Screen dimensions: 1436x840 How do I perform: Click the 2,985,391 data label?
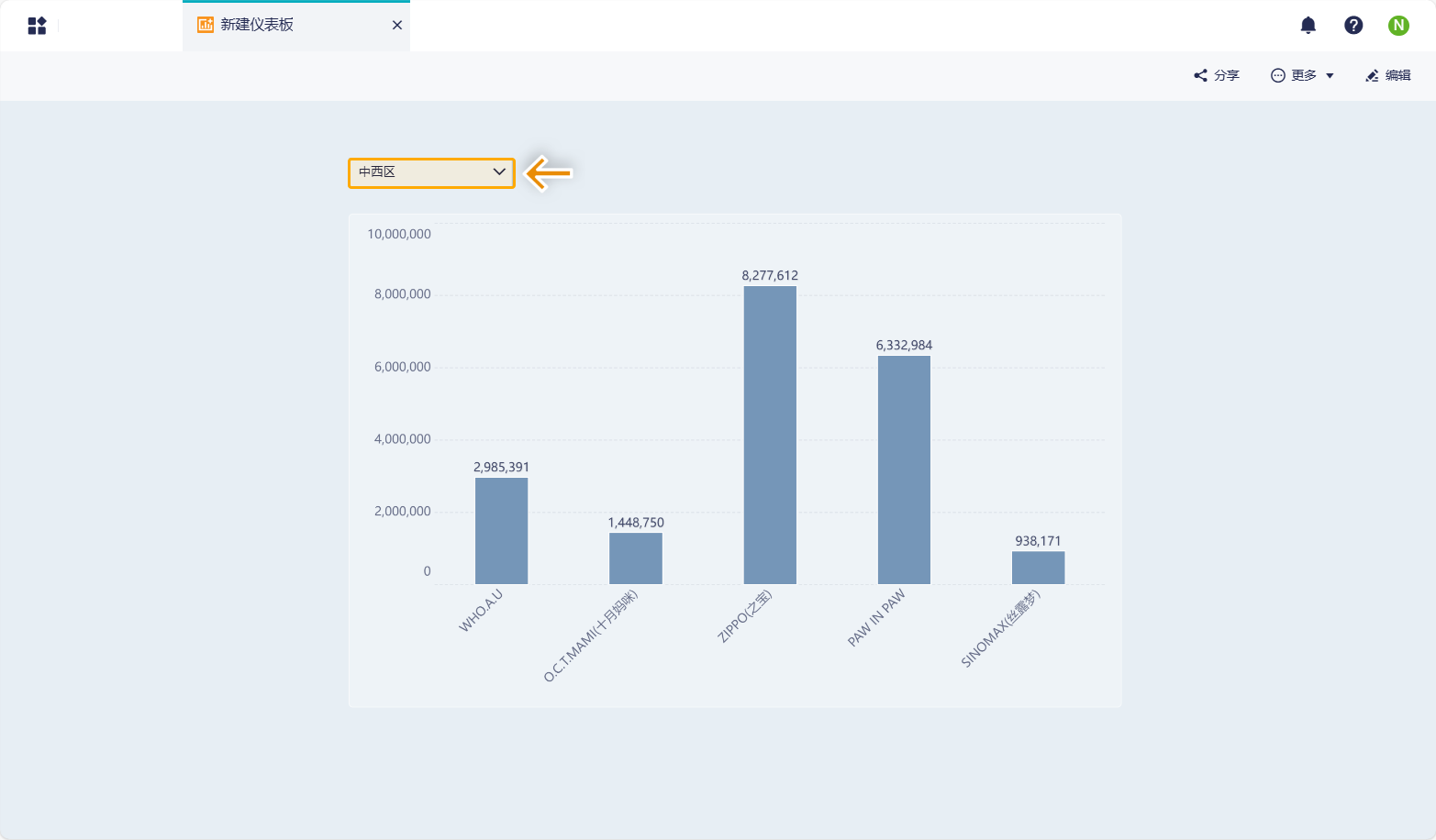coord(501,467)
